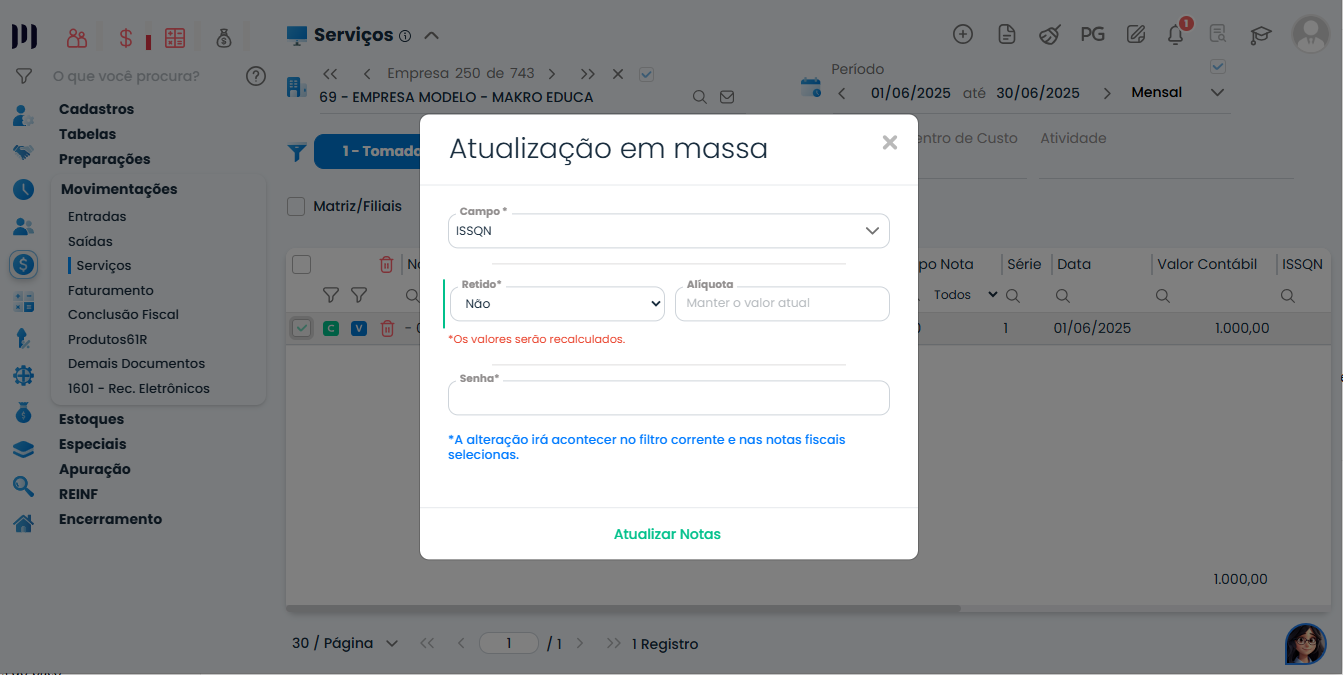
Task: Click the plus circle add icon
Action: [x=963, y=34]
